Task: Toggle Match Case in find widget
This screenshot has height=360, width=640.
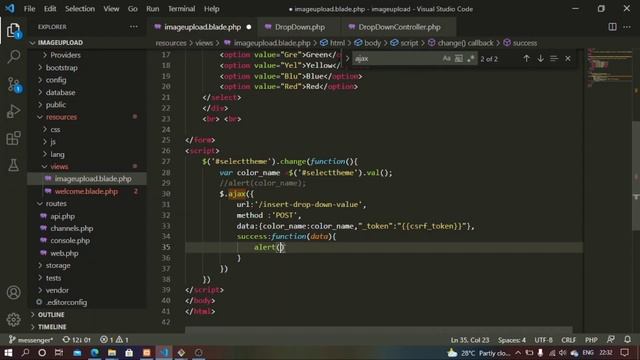Action: [447, 58]
